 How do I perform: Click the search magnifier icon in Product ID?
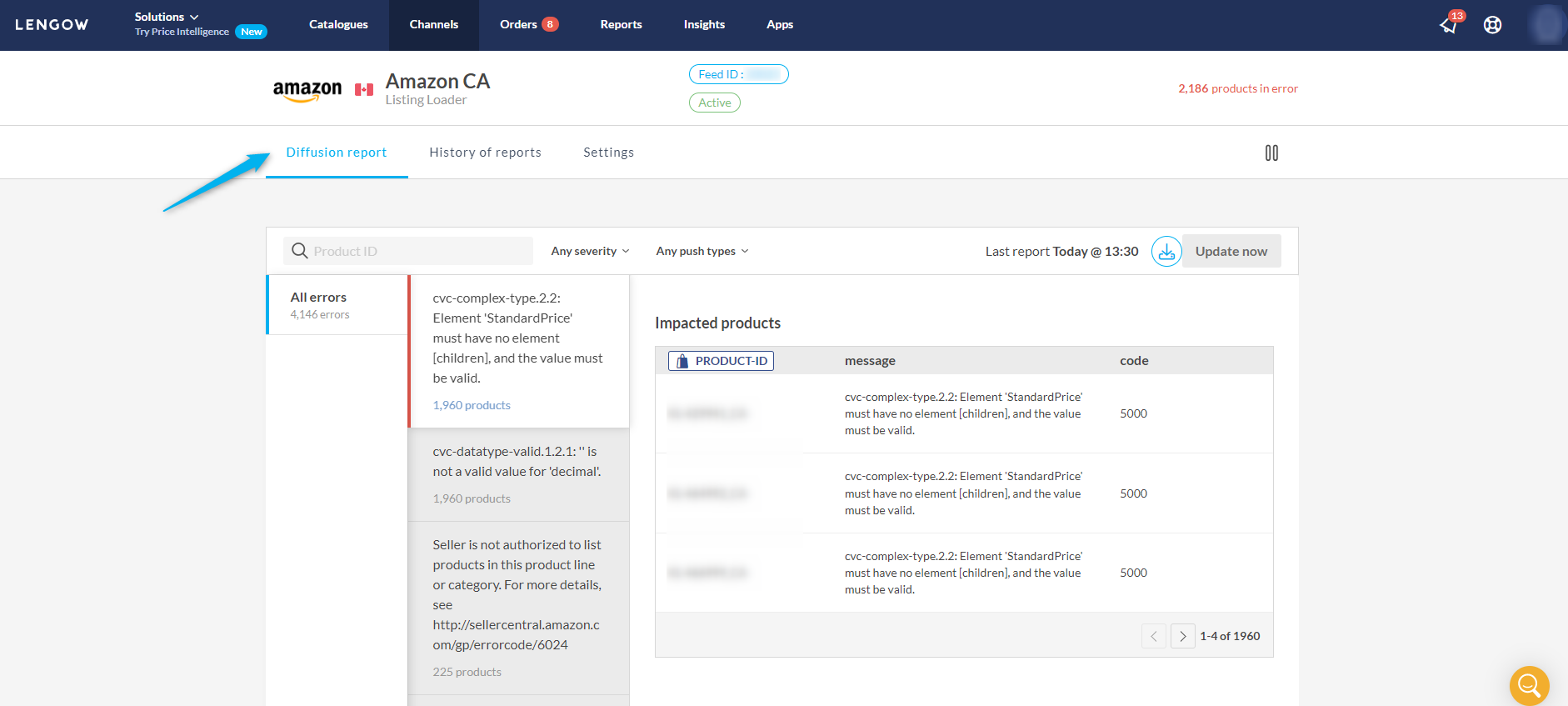click(300, 251)
